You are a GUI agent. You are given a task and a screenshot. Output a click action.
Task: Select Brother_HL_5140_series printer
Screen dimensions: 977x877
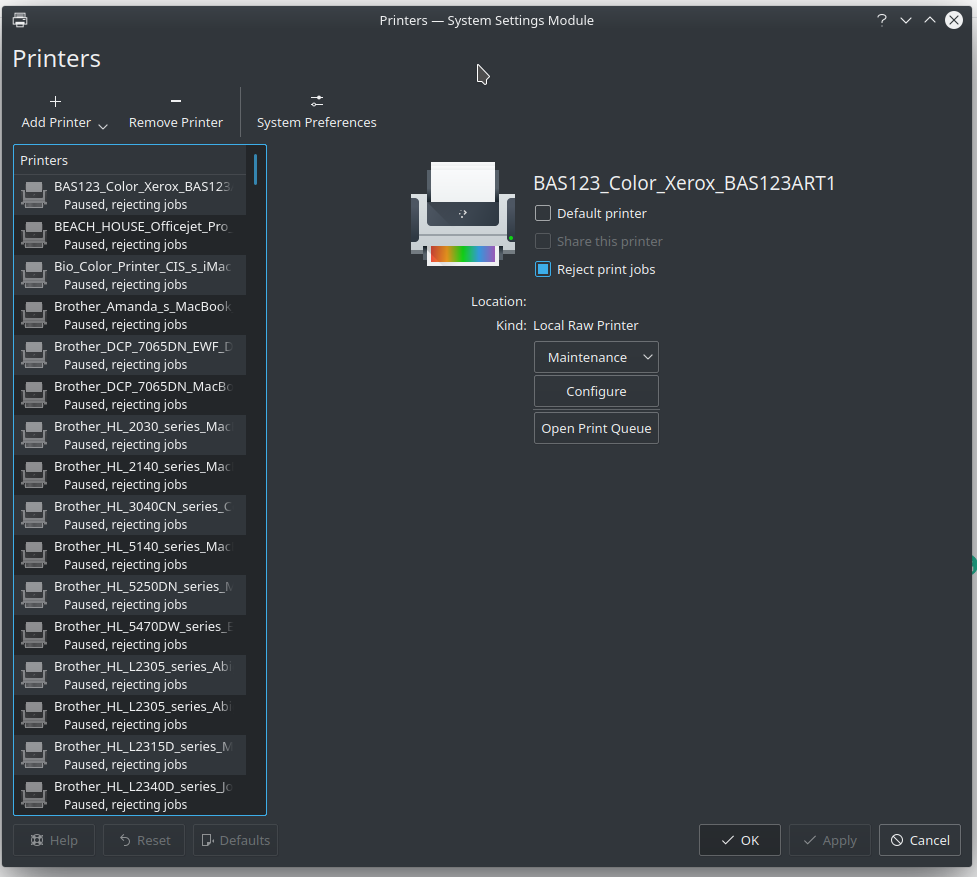(x=130, y=555)
